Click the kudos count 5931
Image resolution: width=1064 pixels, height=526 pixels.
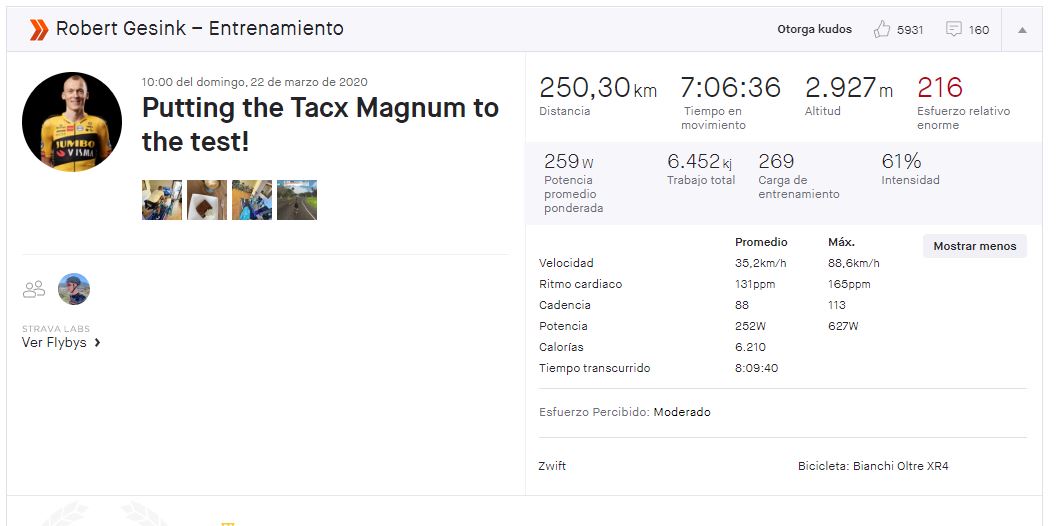pyautogui.click(x=910, y=30)
